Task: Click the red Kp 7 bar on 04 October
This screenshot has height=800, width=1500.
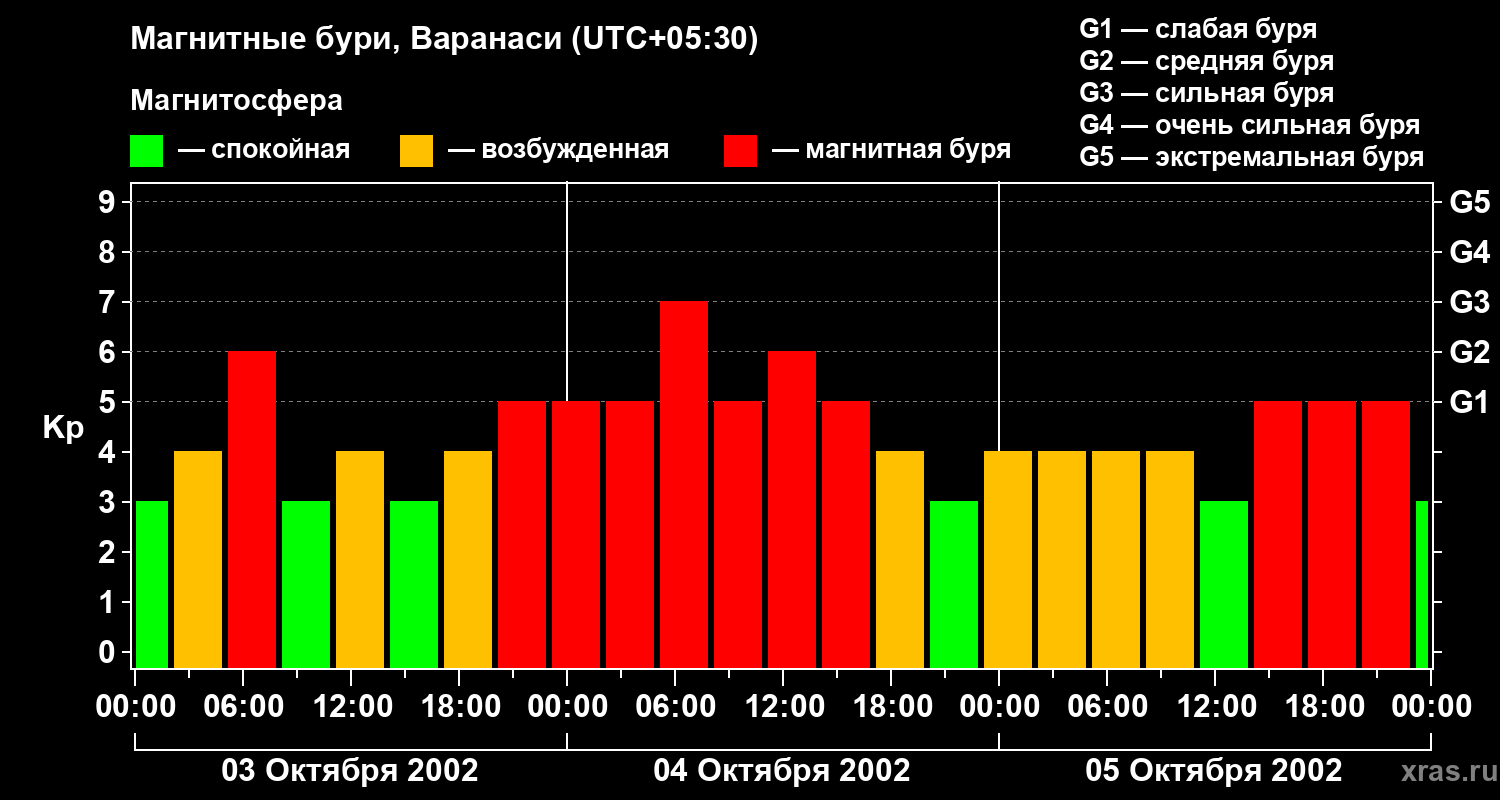Action: [684, 484]
